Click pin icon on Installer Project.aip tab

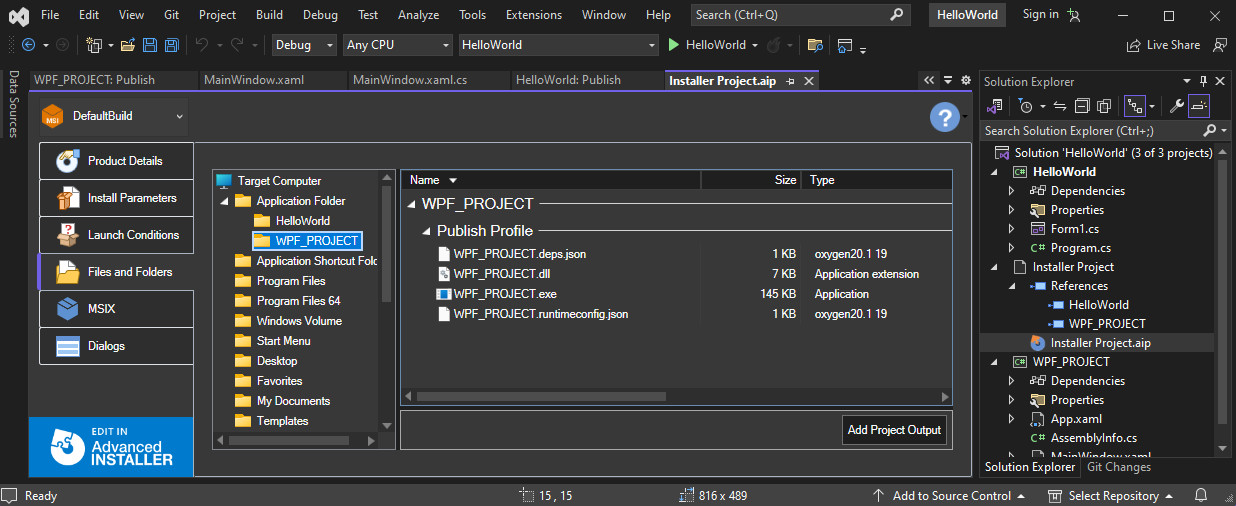point(790,81)
